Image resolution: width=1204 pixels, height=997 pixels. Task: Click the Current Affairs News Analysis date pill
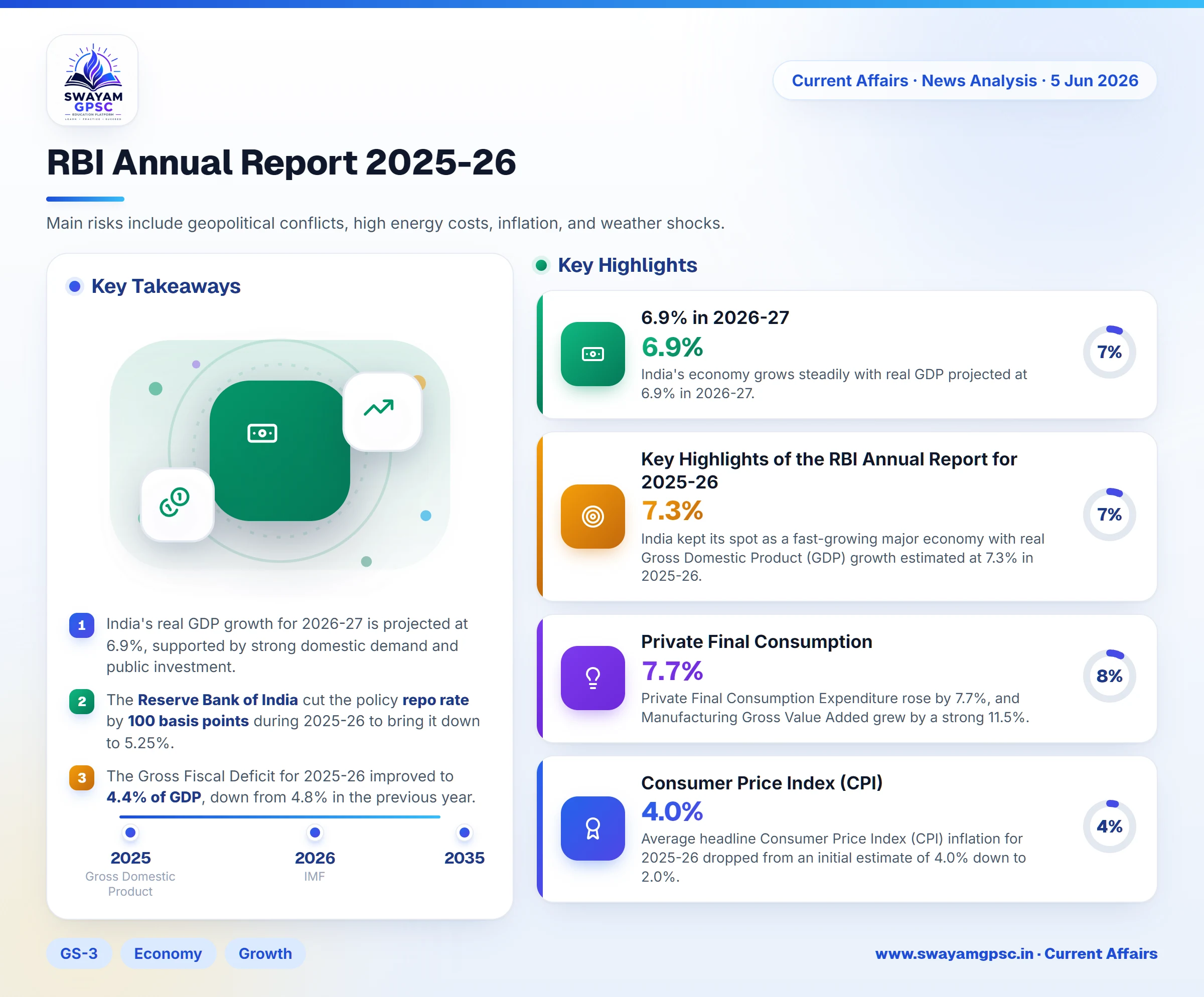965,81
